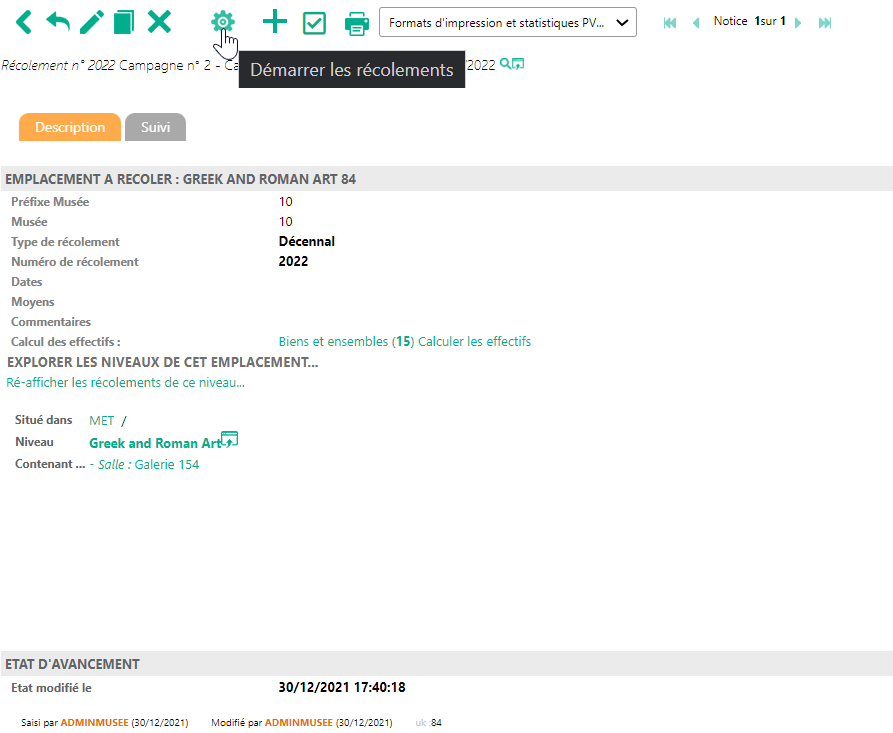This screenshot has width=893, height=733.
Task: Jump to the last notice
Action: (825, 22)
